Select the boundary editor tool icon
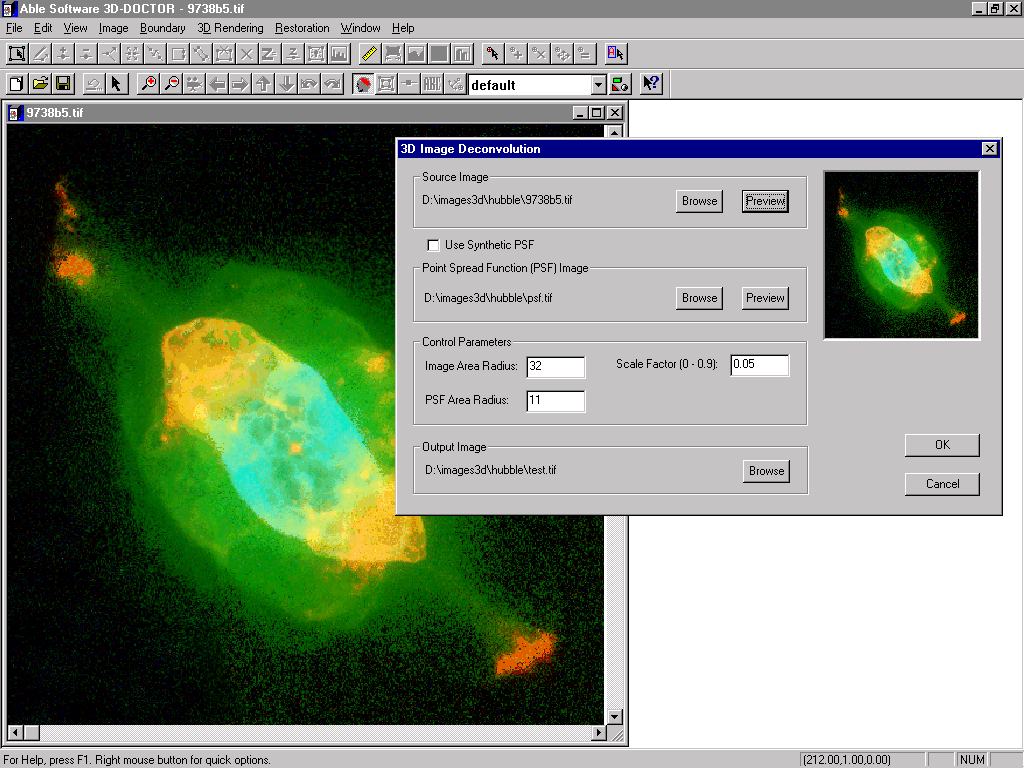The height and width of the screenshot is (768, 1024). coord(17,54)
